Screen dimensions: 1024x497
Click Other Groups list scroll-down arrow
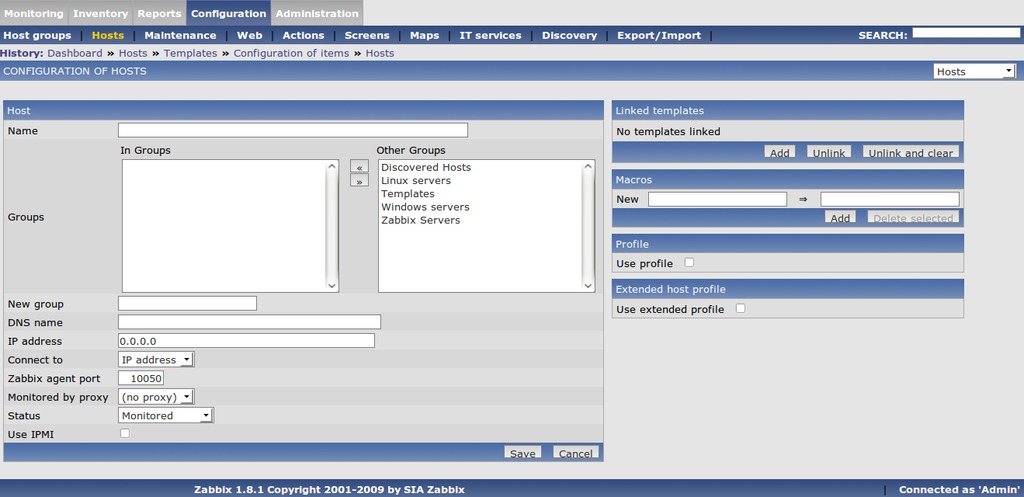pyautogui.click(x=588, y=285)
